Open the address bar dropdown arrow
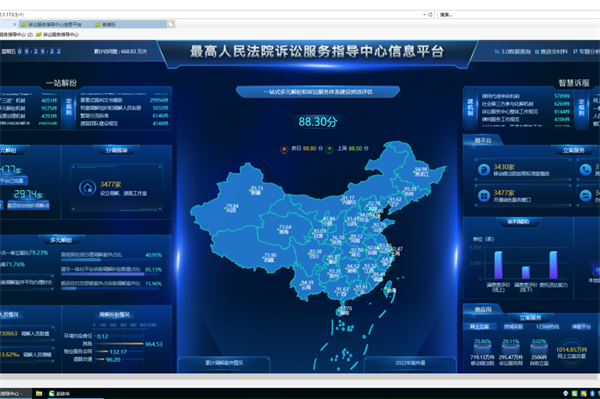 coord(424,15)
